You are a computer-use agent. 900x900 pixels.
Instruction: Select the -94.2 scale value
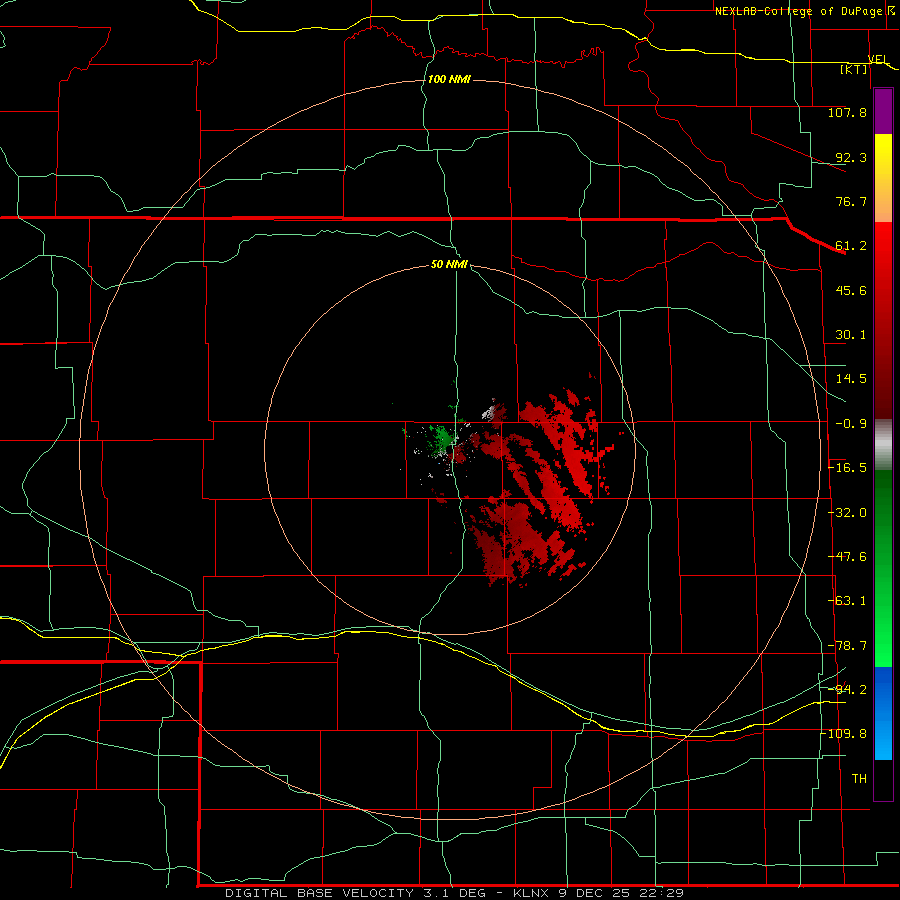click(x=848, y=689)
